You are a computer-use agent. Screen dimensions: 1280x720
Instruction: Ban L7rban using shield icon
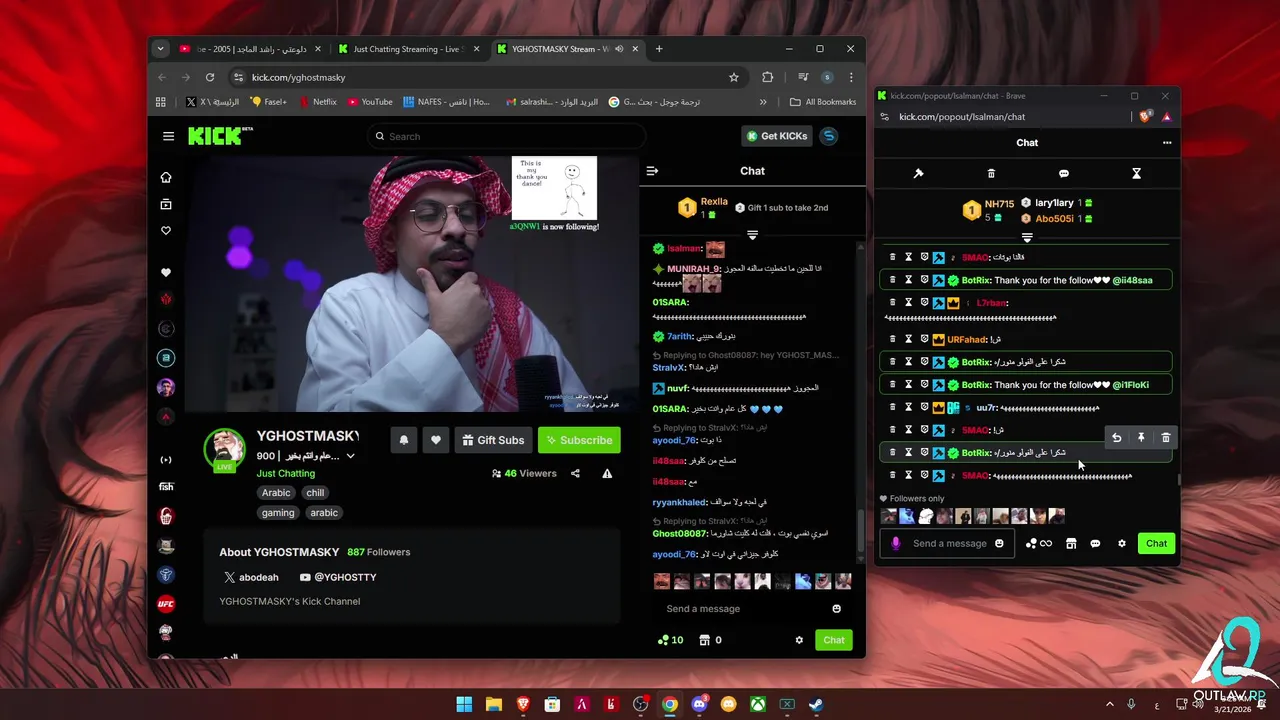pos(924,302)
